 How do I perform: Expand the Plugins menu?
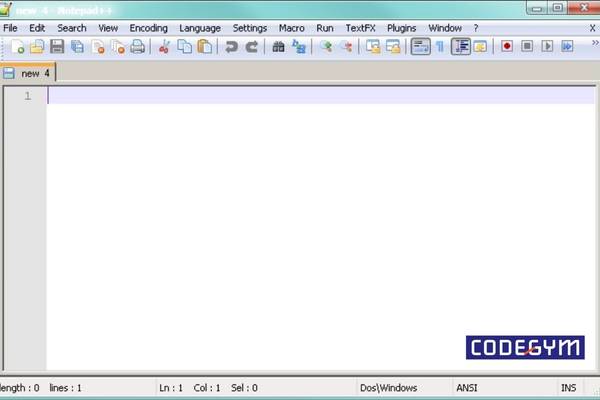[401, 28]
